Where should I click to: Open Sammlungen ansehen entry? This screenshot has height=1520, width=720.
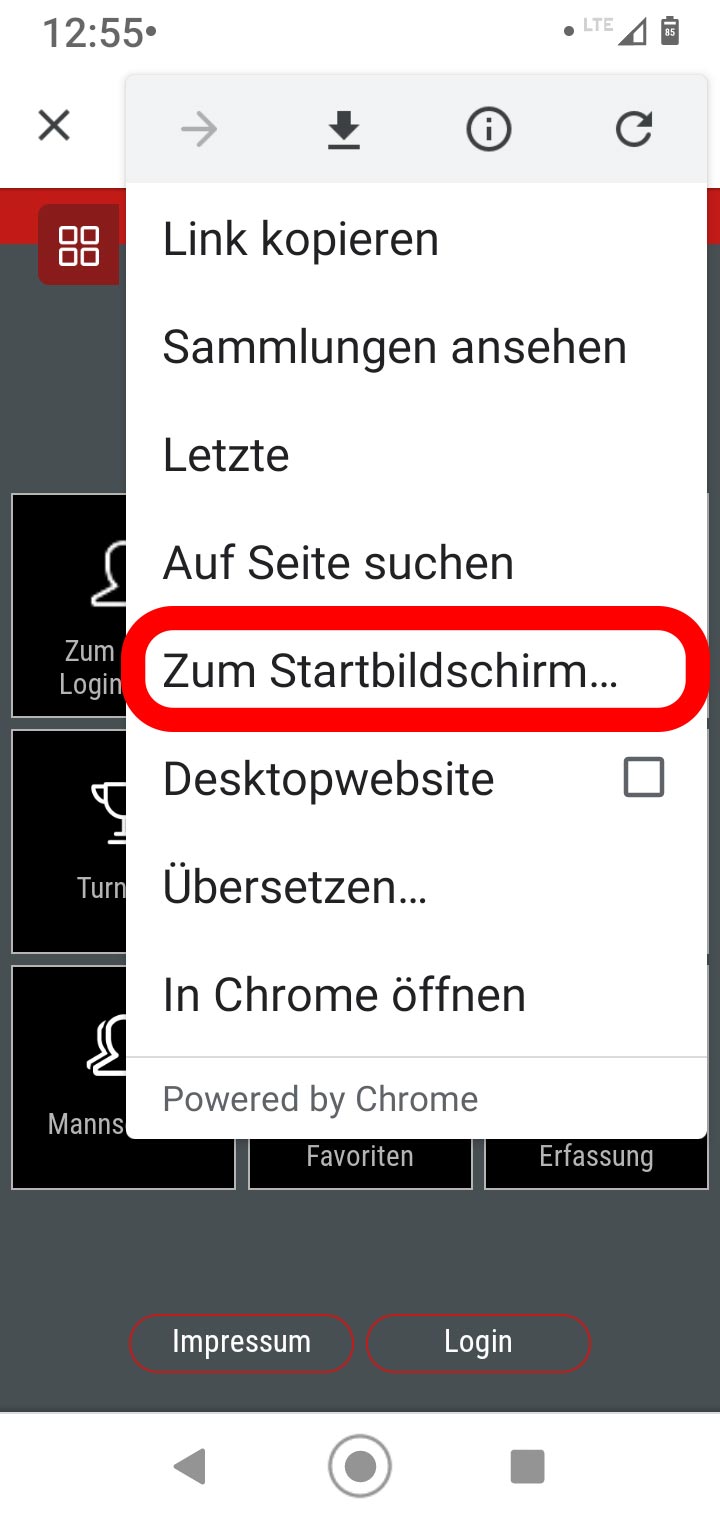pos(416,347)
